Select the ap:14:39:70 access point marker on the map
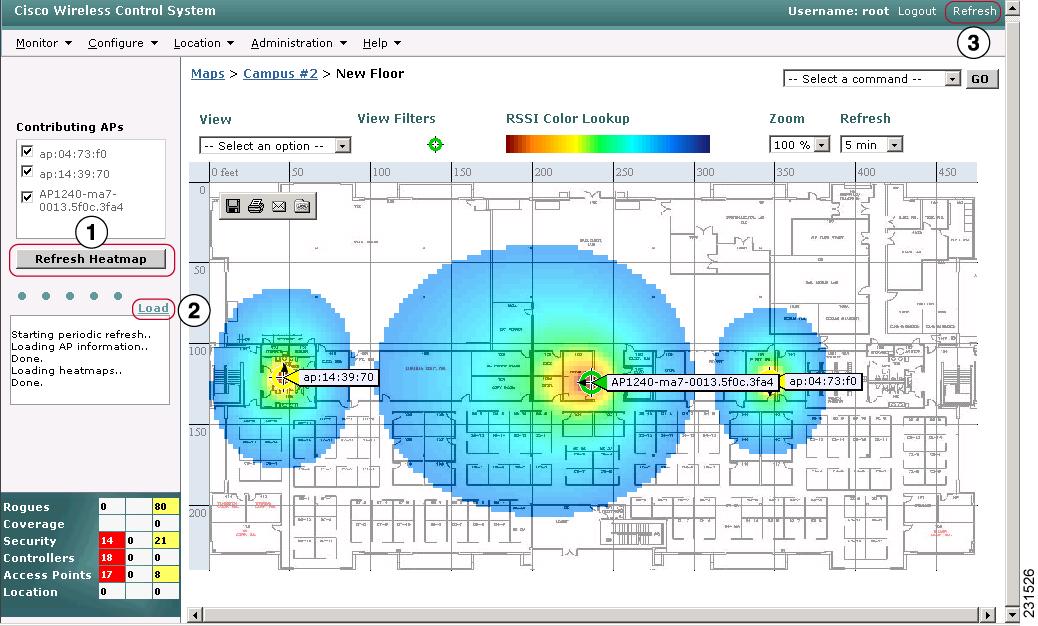 pyautogui.click(x=283, y=378)
